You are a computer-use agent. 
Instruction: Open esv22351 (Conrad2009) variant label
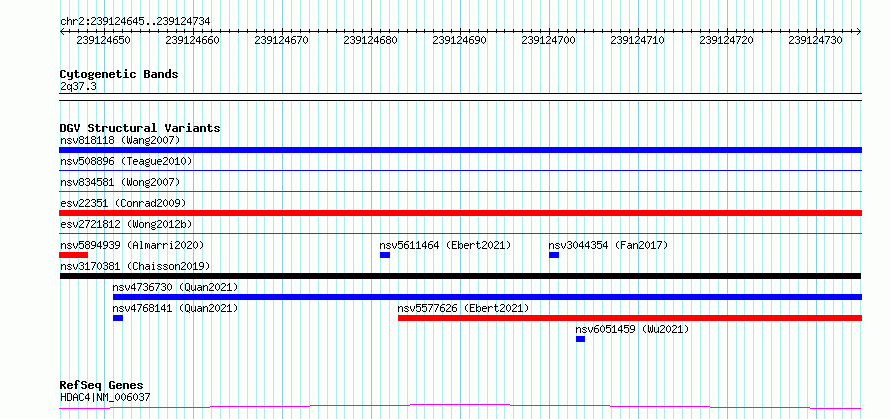pos(123,203)
